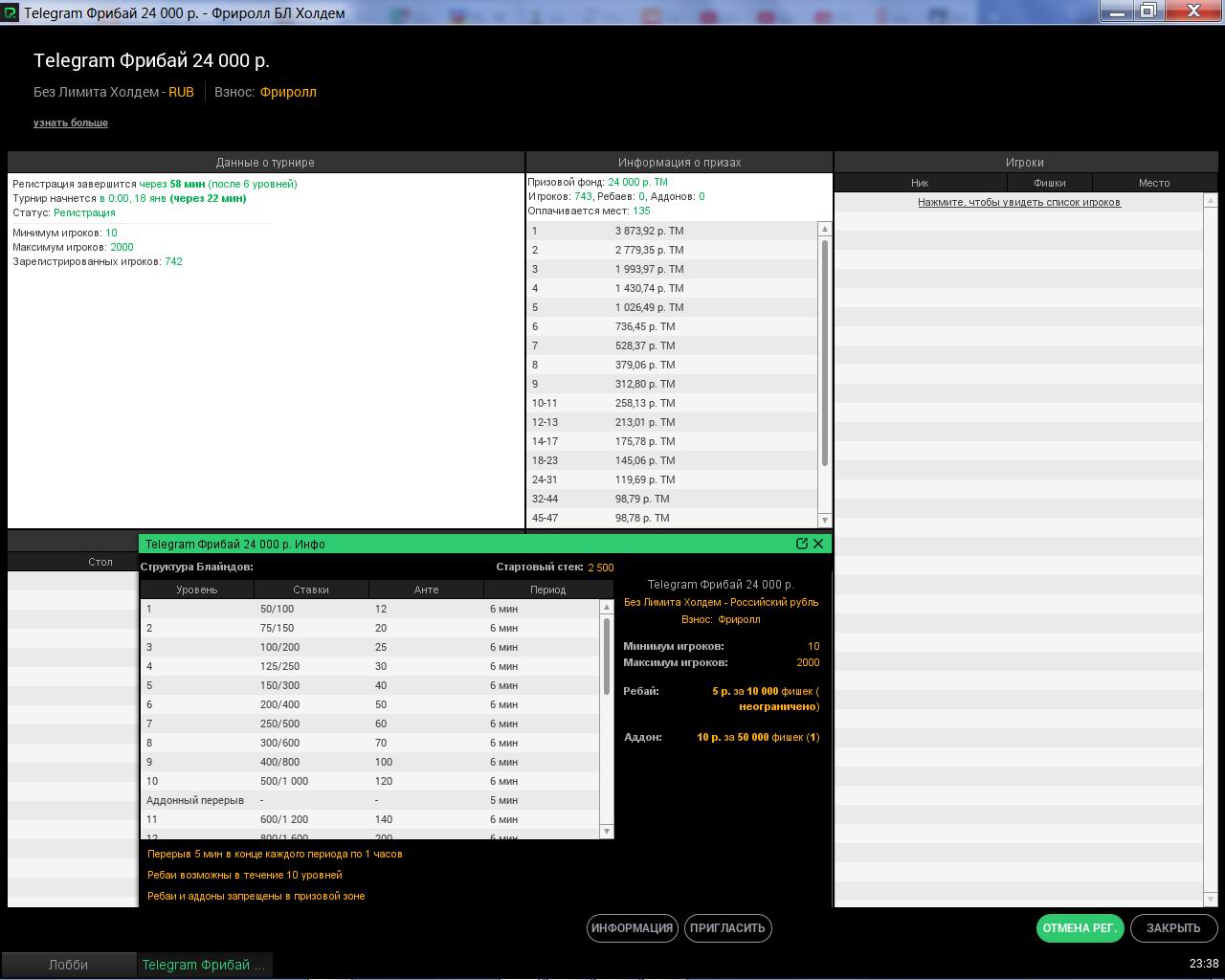This screenshot has height=980, width=1225.
Task: Click the ИНФОРМАЦИЯ button
Action: 632,928
